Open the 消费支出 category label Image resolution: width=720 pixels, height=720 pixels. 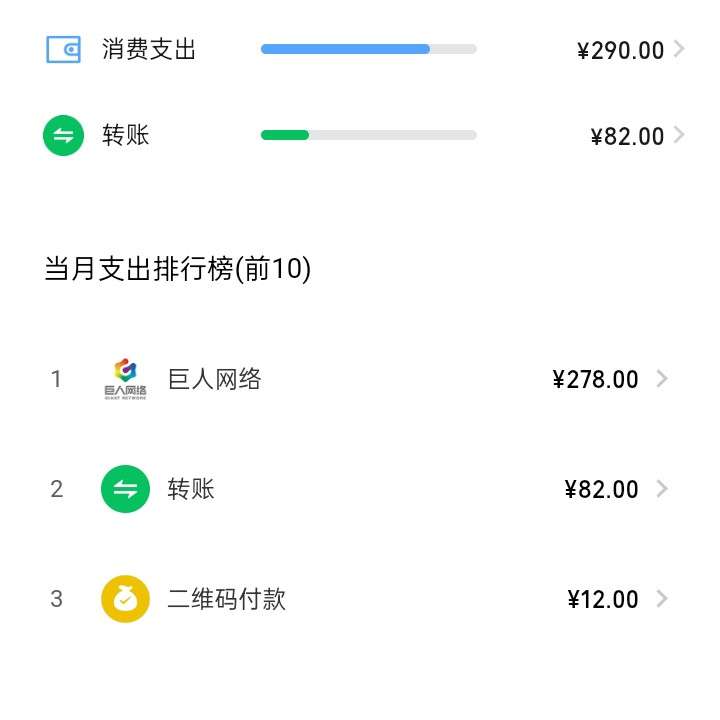(x=149, y=49)
